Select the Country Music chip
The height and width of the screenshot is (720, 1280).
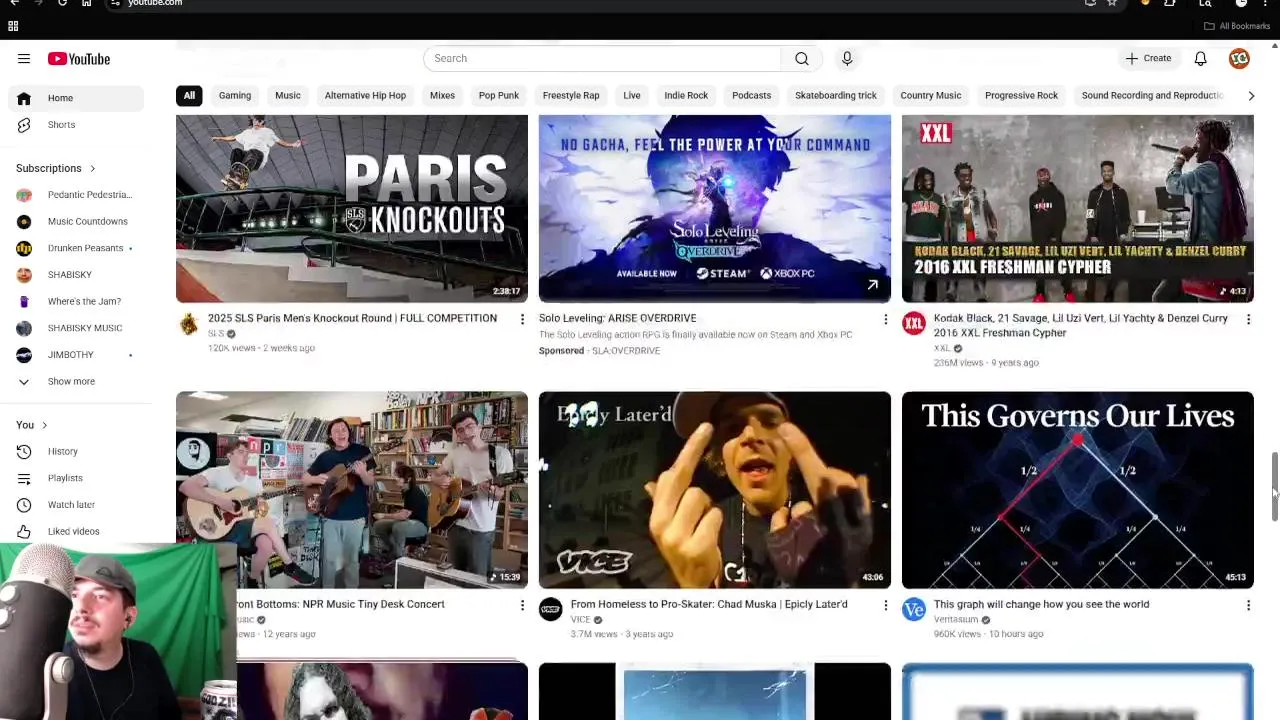click(931, 95)
